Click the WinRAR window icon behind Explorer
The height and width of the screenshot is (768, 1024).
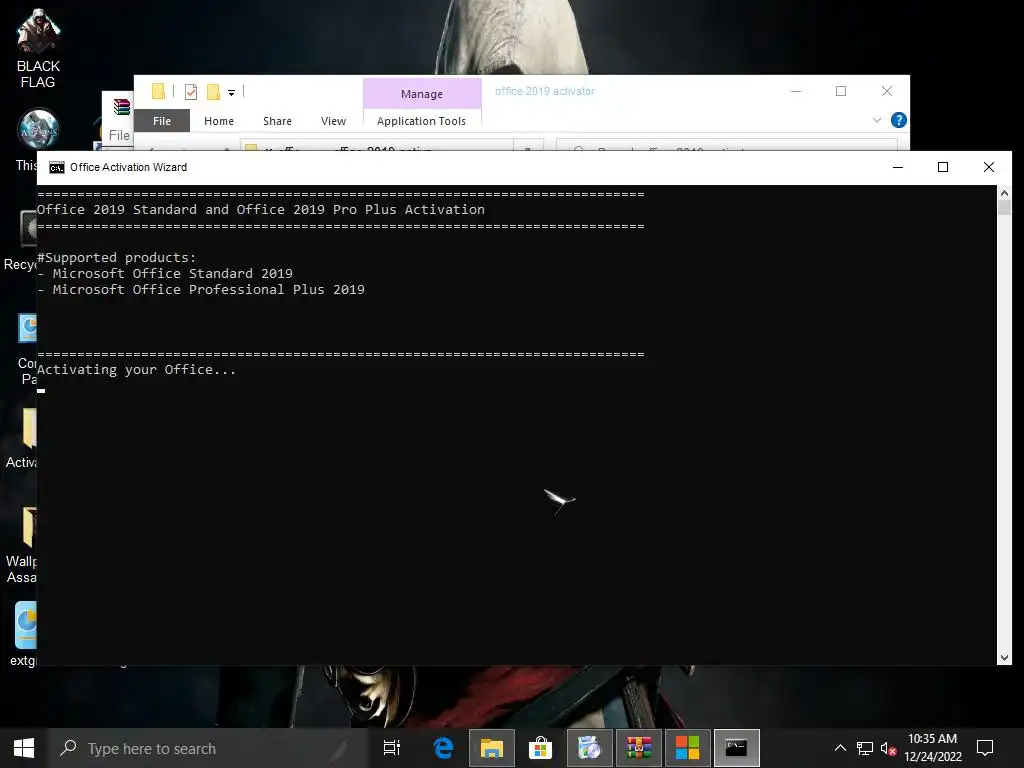click(121, 106)
